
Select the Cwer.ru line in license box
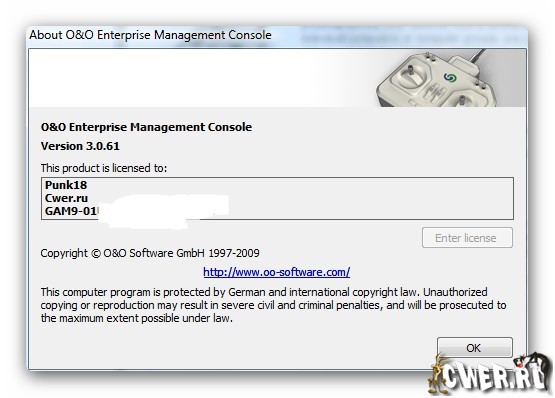pos(66,198)
